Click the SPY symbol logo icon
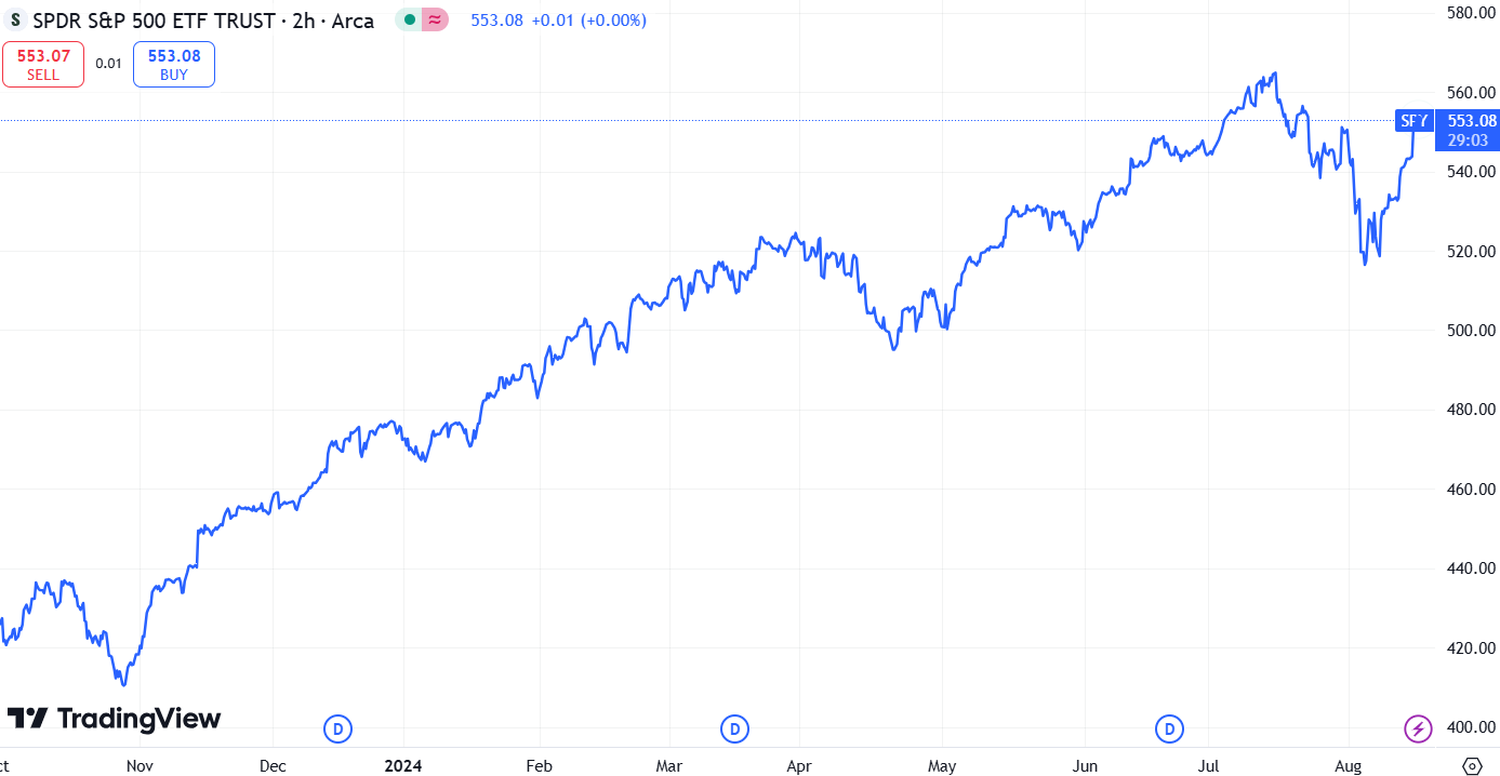This screenshot has height=776, width=1500. coord(15,20)
